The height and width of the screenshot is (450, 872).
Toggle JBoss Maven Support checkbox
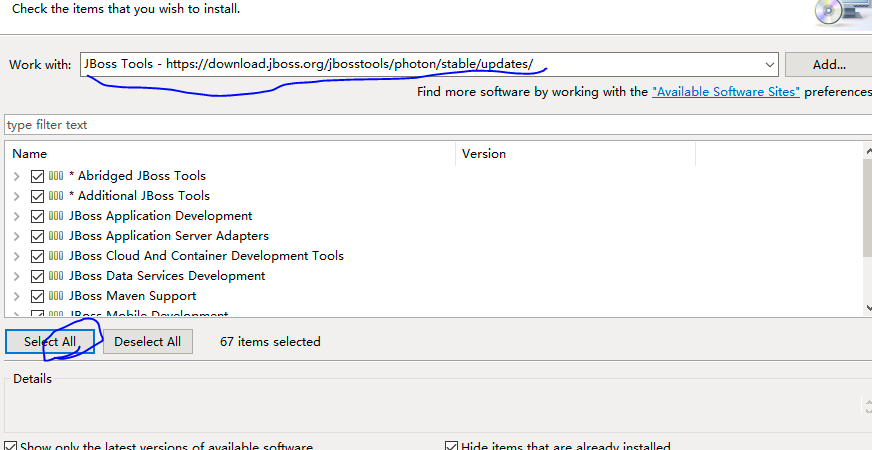click(x=37, y=296)
